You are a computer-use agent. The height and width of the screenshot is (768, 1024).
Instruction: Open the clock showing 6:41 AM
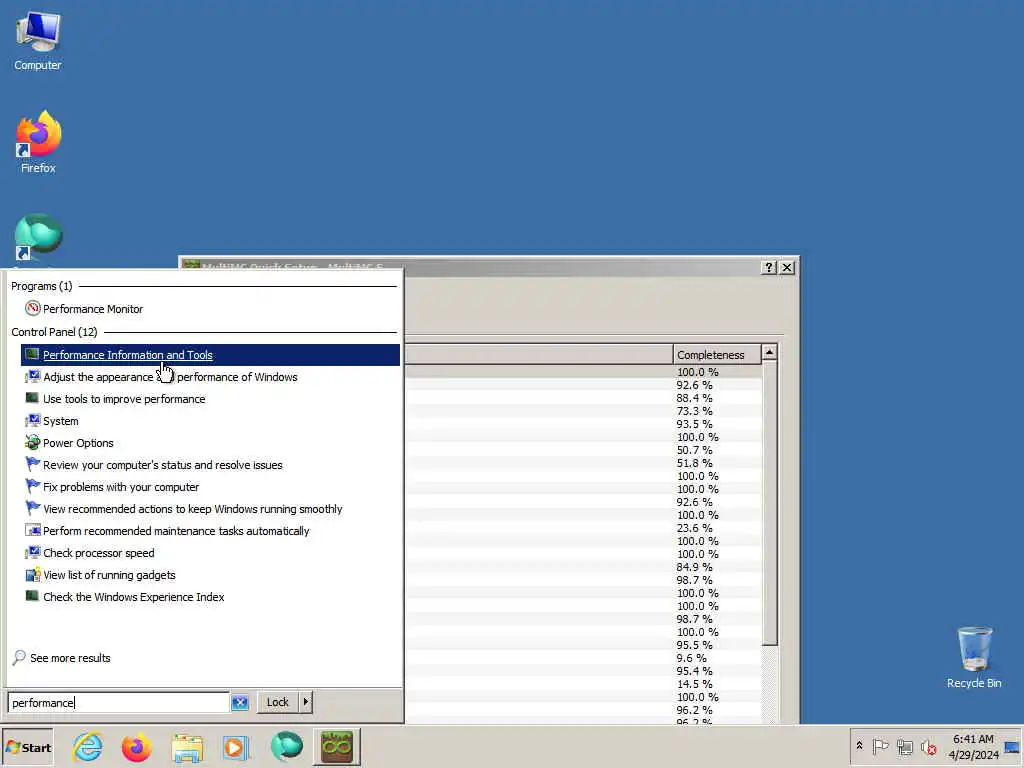(973, 746)
